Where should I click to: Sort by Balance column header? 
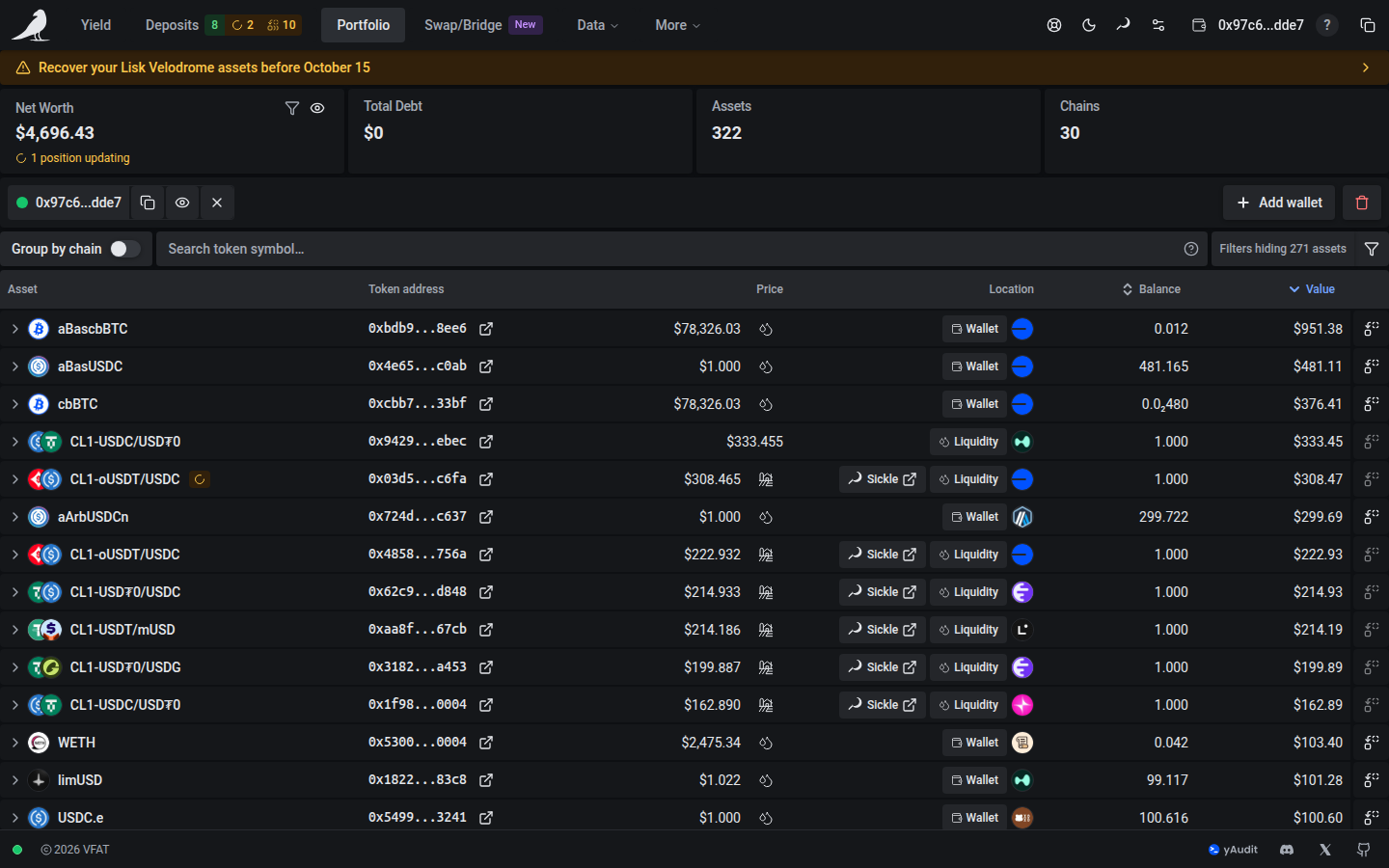point(1152,289)
